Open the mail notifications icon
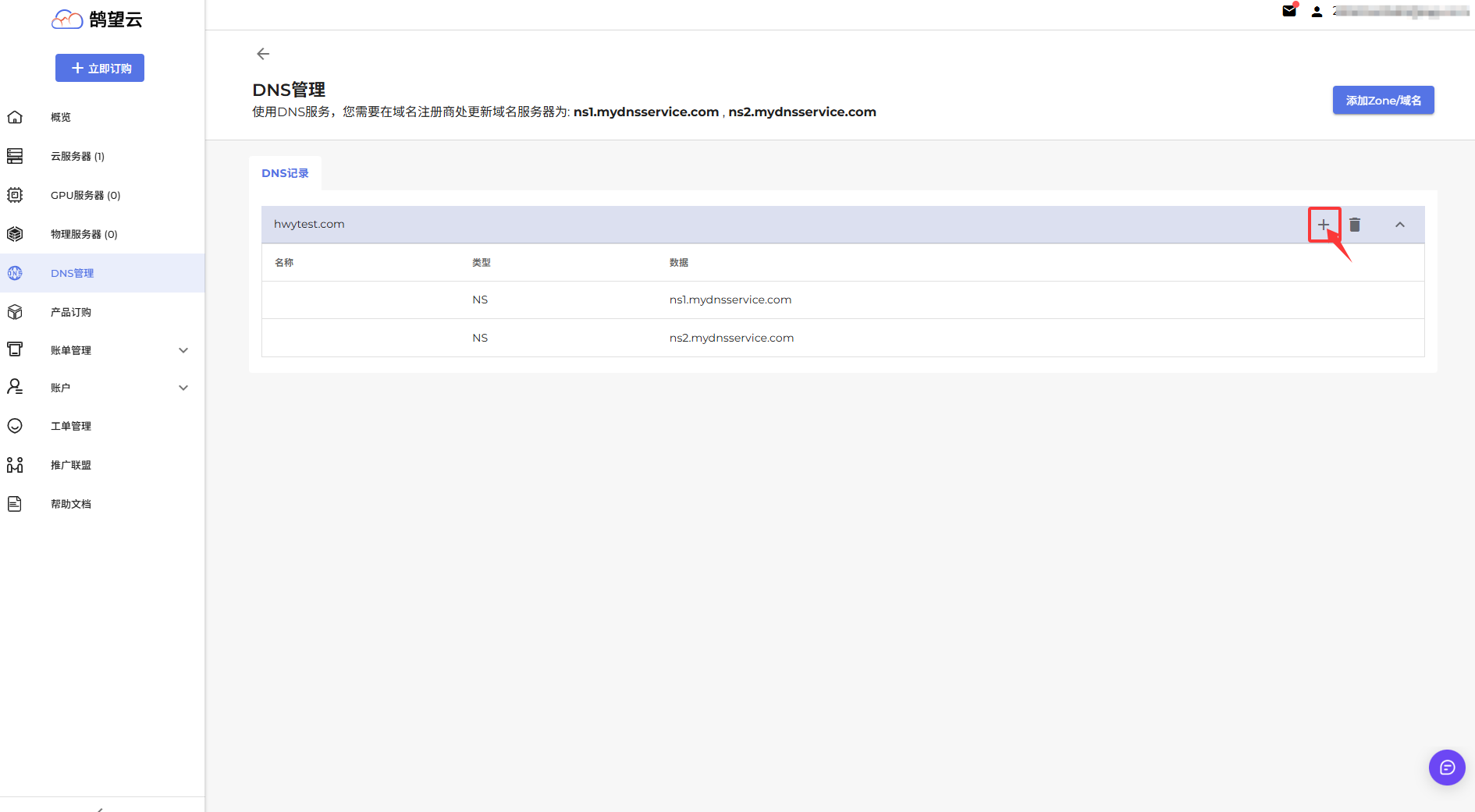 click(1289, 11)
